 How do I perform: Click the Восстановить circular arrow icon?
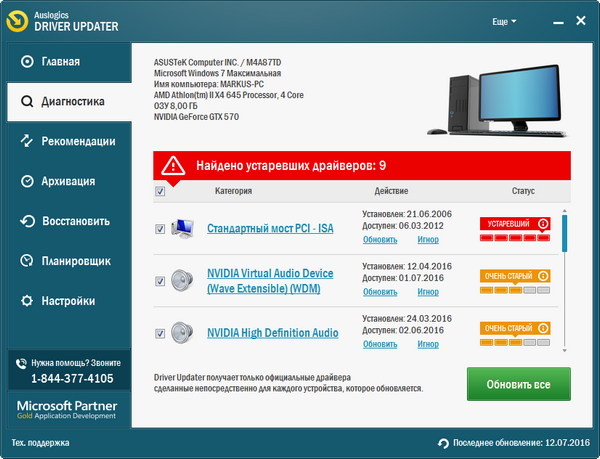pos(27,221)
